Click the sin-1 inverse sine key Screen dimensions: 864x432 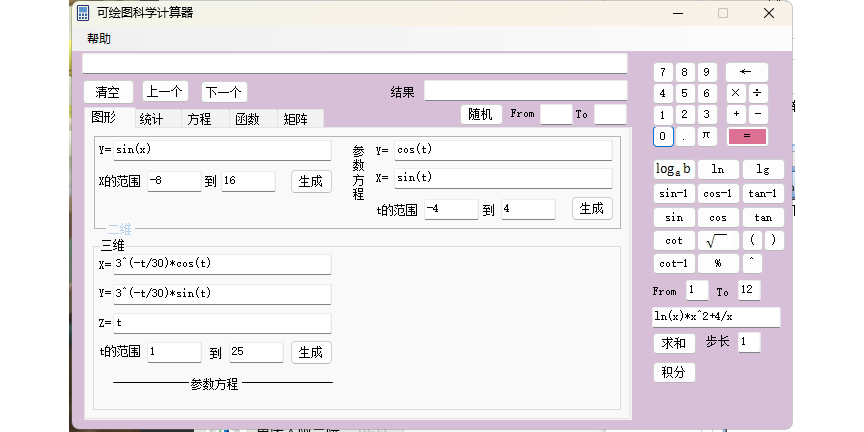point(674,193)
